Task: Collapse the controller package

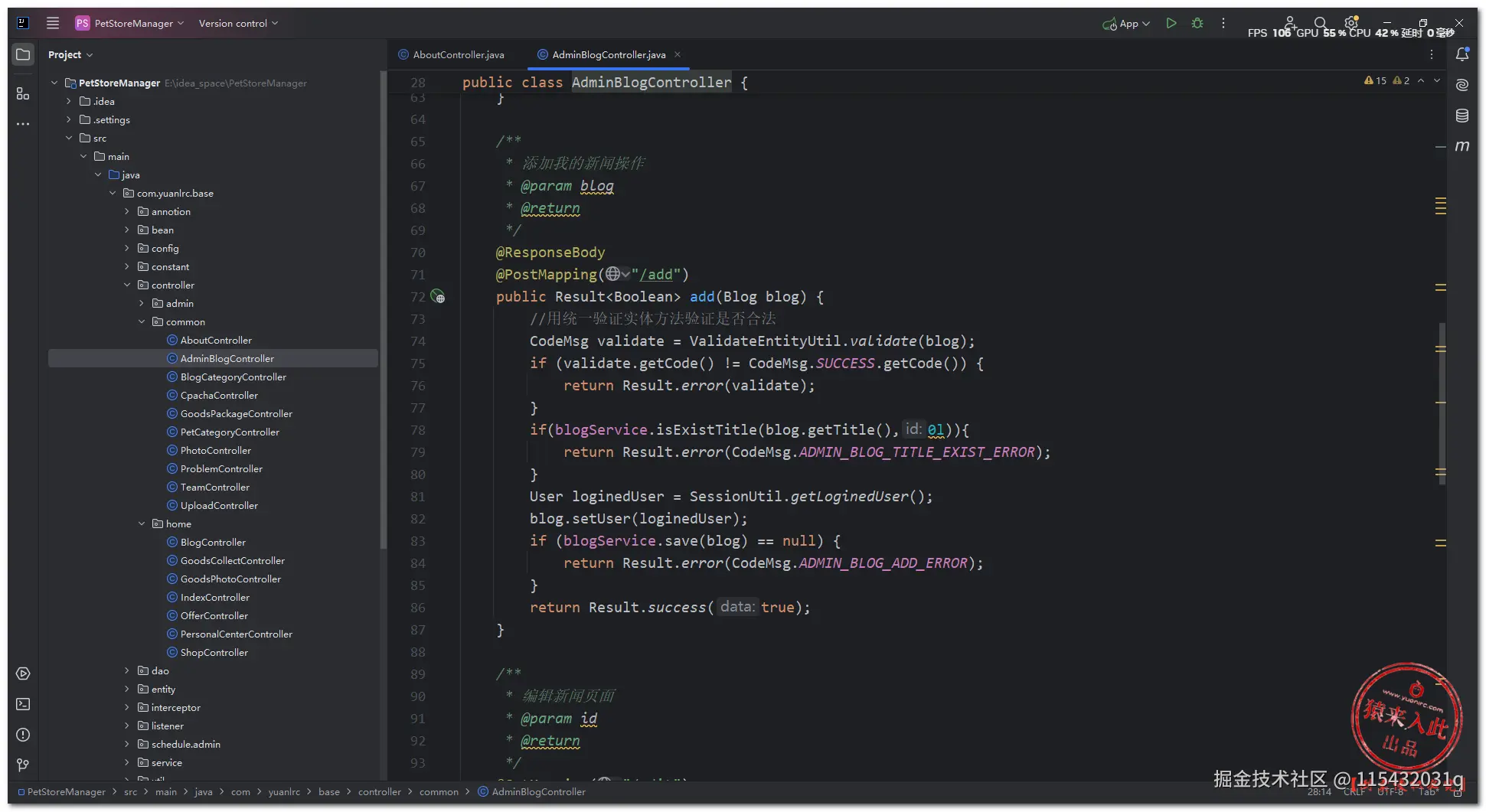Action: coord(127,285)
